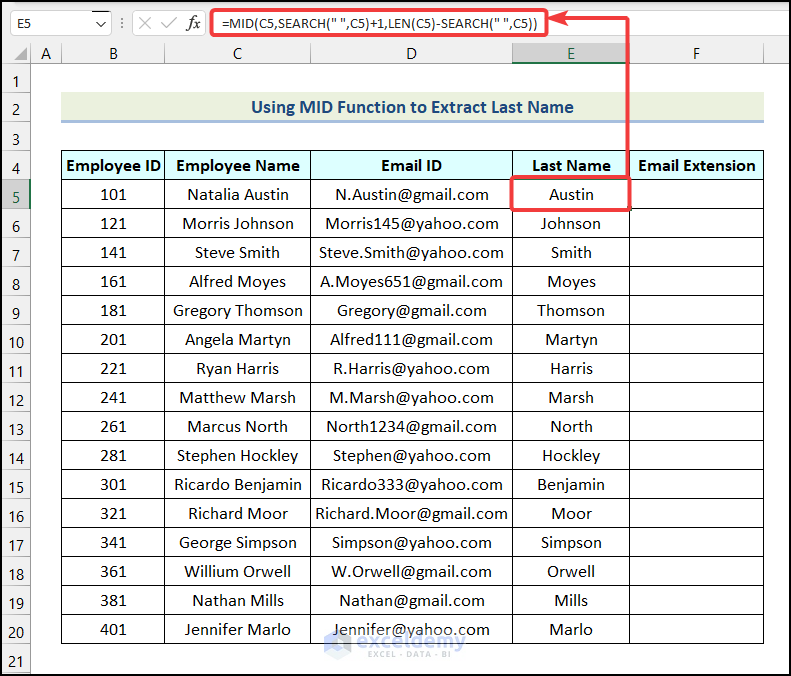791x676 pixels.
Task: Open the Name Box dropdown arrow
Action: click(x=101, y=24)
